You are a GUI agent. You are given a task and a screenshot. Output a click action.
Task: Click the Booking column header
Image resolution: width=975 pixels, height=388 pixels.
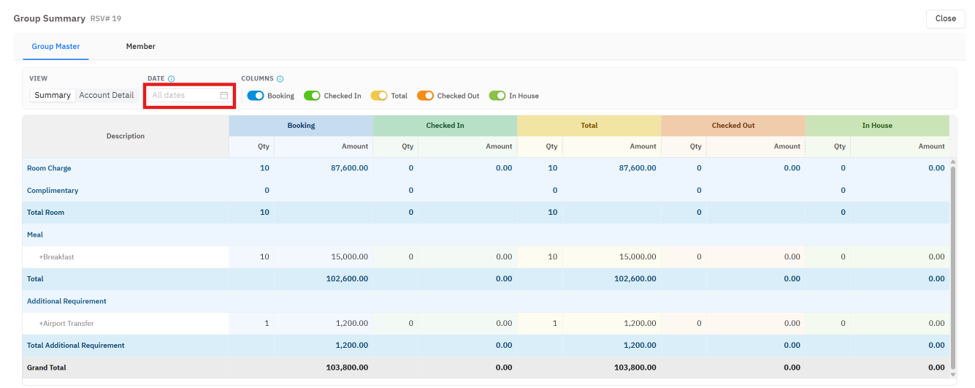301,125
